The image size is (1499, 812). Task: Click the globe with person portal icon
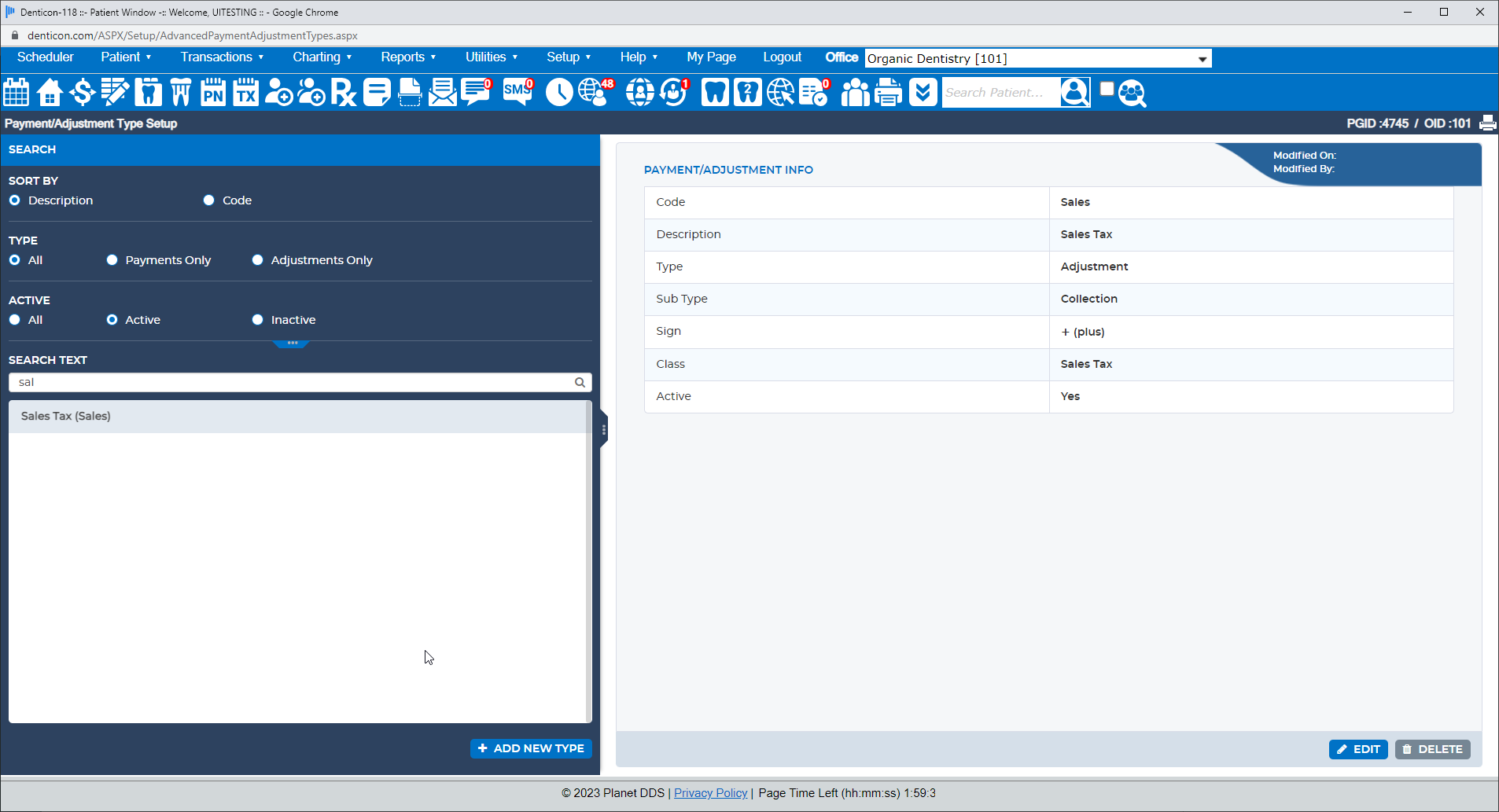pyautogui.click(x=640, y=92)
